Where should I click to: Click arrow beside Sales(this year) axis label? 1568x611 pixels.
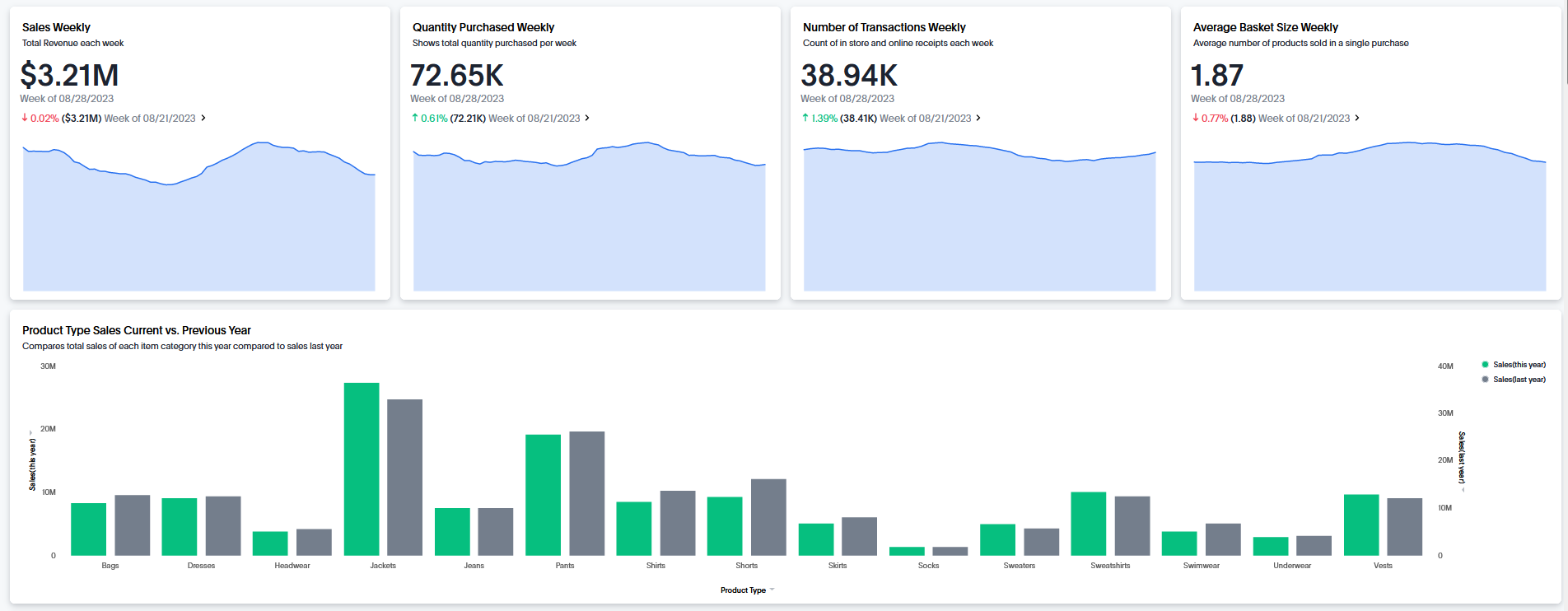(x=31, y=431)
